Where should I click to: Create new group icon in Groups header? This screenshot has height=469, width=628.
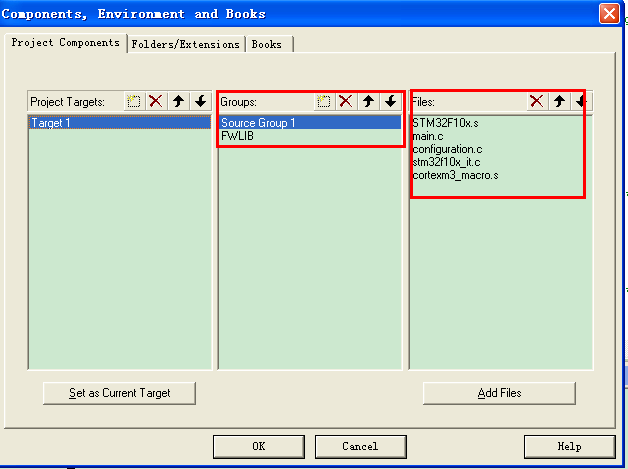pos(323,101)
